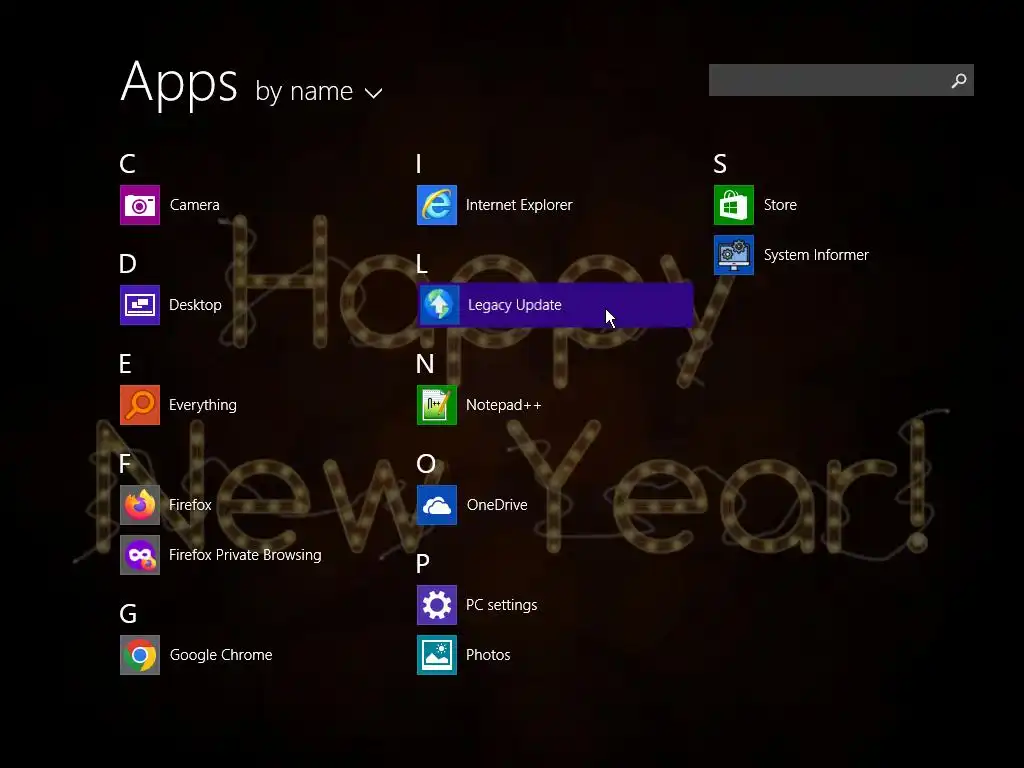Select the E letter group header
The width and height of the screenshot is (1024, 768).
pos(125,364)
